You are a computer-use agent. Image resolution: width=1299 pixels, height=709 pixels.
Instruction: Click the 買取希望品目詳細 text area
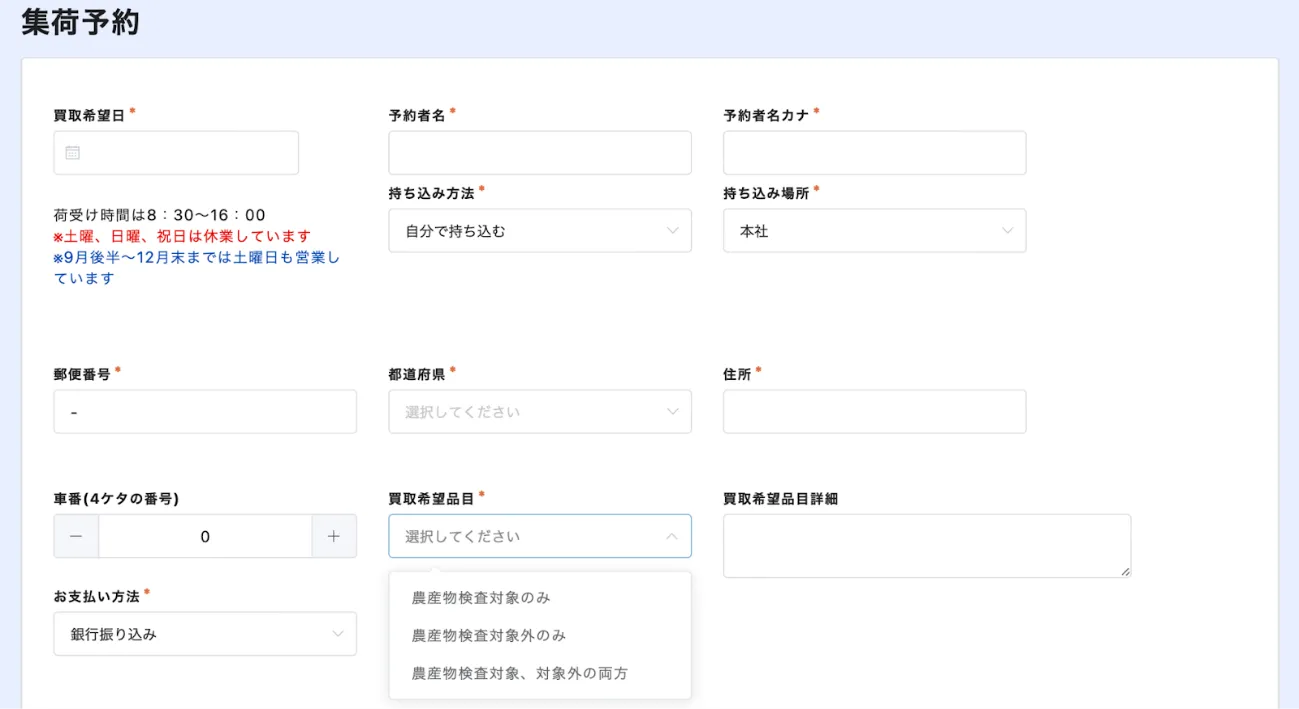(926, 546)
